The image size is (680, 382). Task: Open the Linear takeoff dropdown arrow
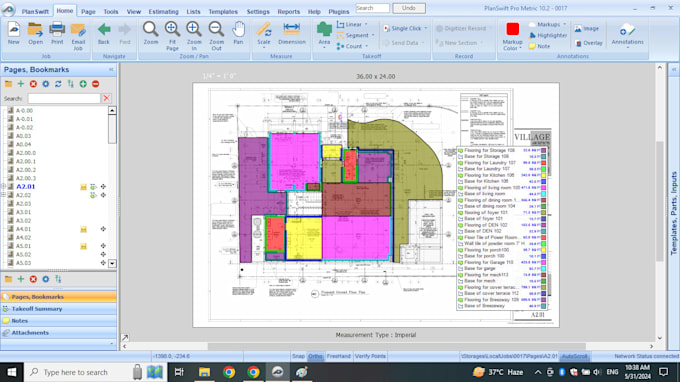pos(366,25)
